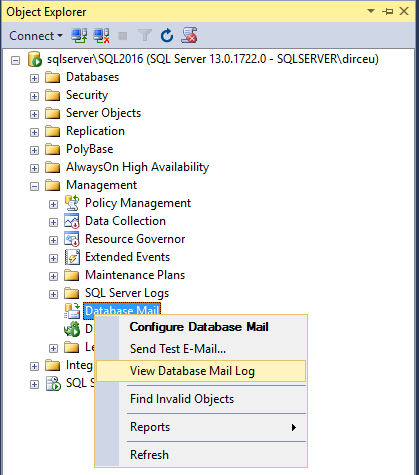Toggle the Object Explorer auto-hide pin
419x475 pixels.
(x=387, y=11)
